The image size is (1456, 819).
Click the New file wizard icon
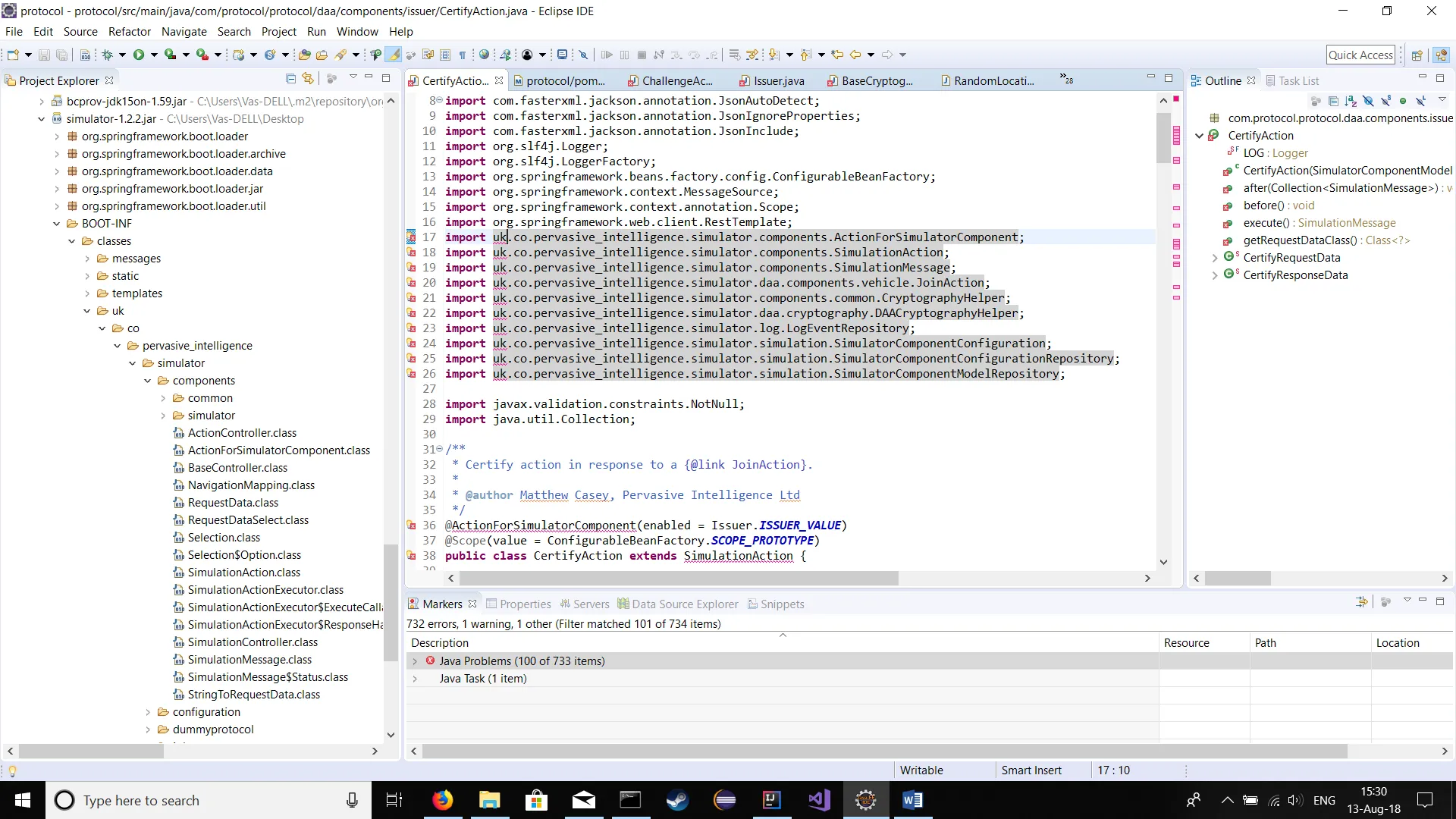click(x=13, y=55)
